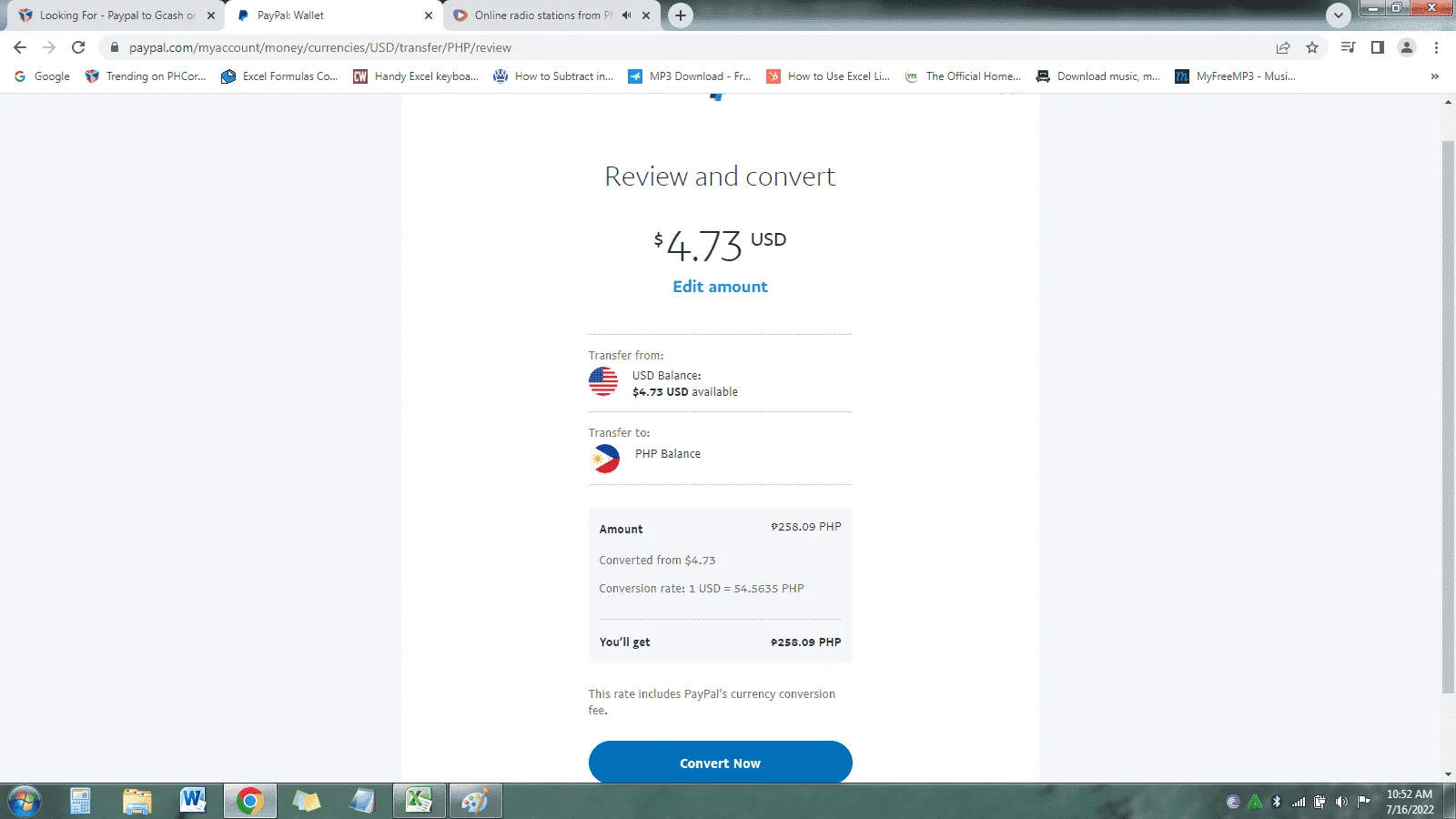Click the Philippine flag icon under Transfer to
The image size is (1456, 819).
tap(604, 458)
